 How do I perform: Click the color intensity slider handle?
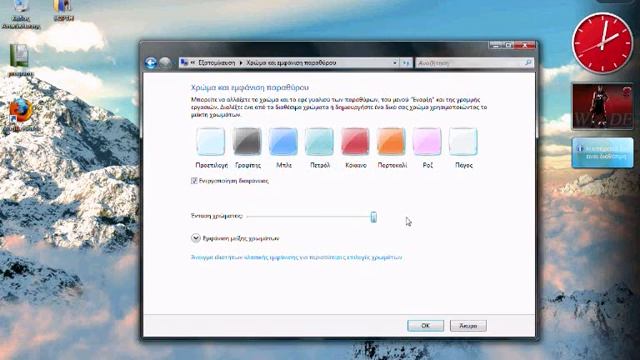click(373, 217)
